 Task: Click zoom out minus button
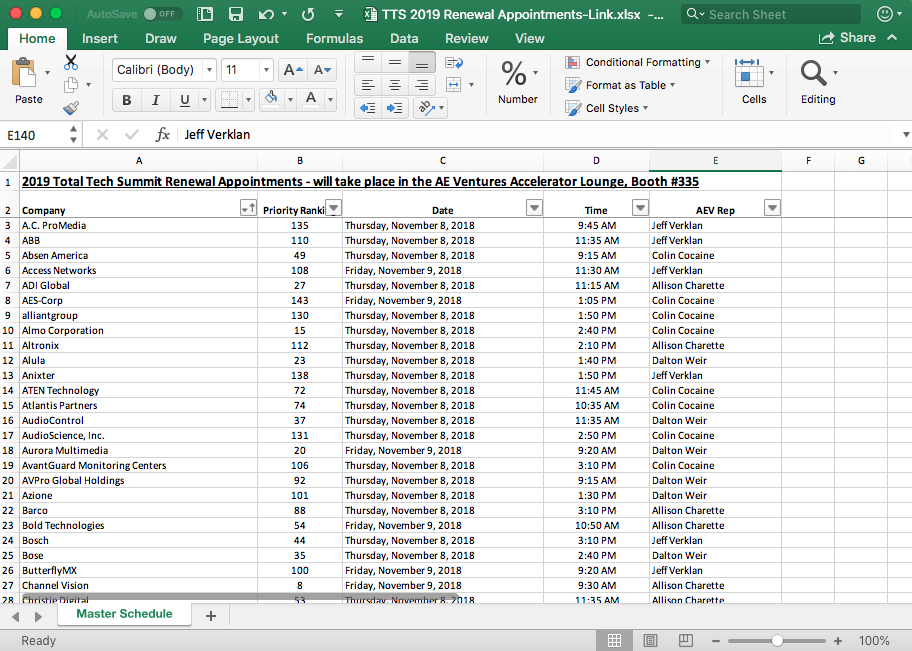tap(716, 641)
